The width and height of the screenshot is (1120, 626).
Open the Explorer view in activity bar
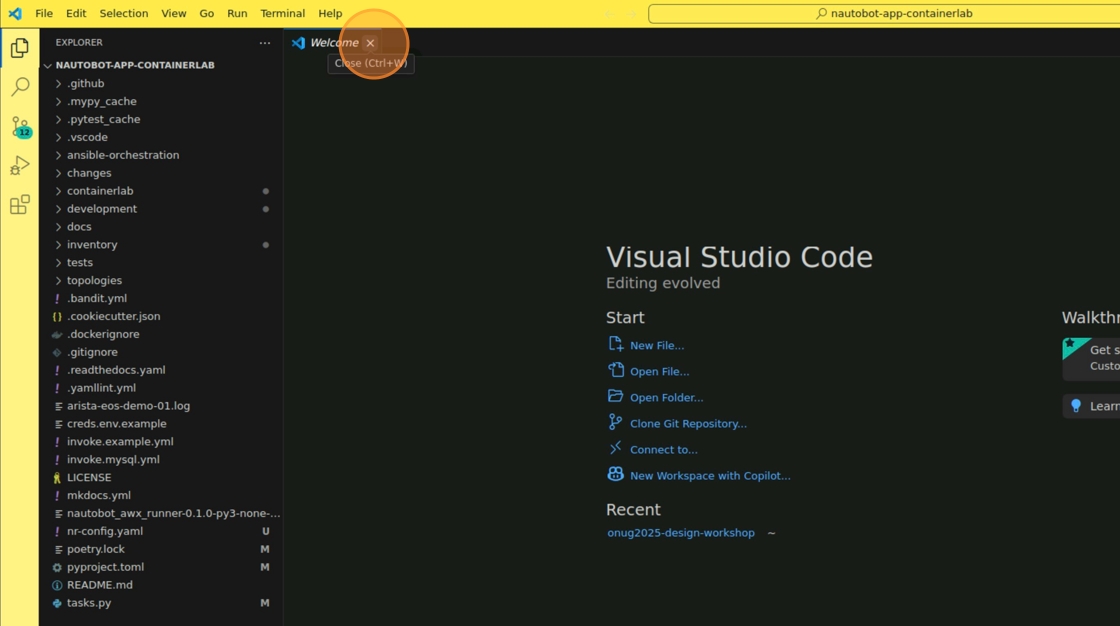tap(19, 48)
